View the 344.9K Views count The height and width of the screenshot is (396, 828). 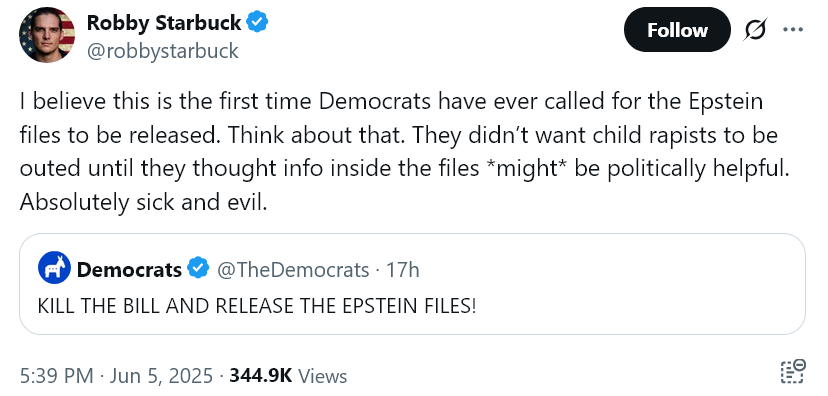pyautogui.click(x=288, y=376)
